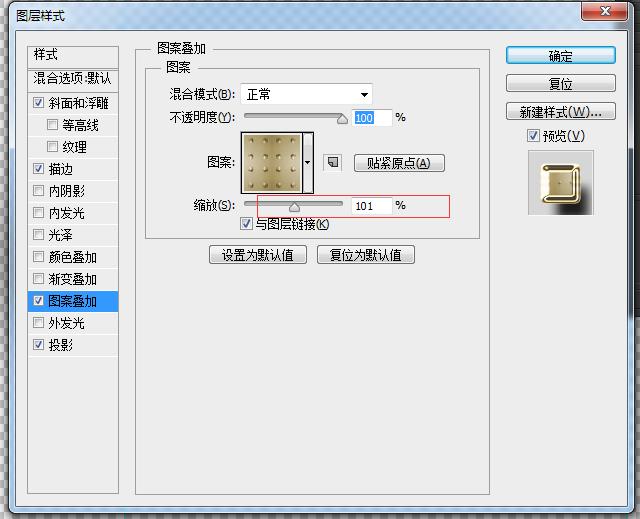Create new preset from current pattern icon
The width and height of the screenshot is (640, 519).
point(333,162)
